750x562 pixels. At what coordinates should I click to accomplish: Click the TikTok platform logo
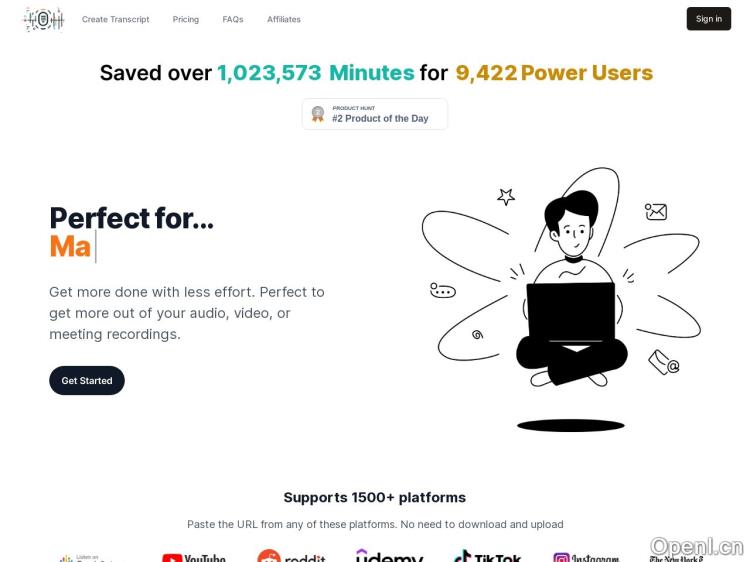tap(487, 557)
